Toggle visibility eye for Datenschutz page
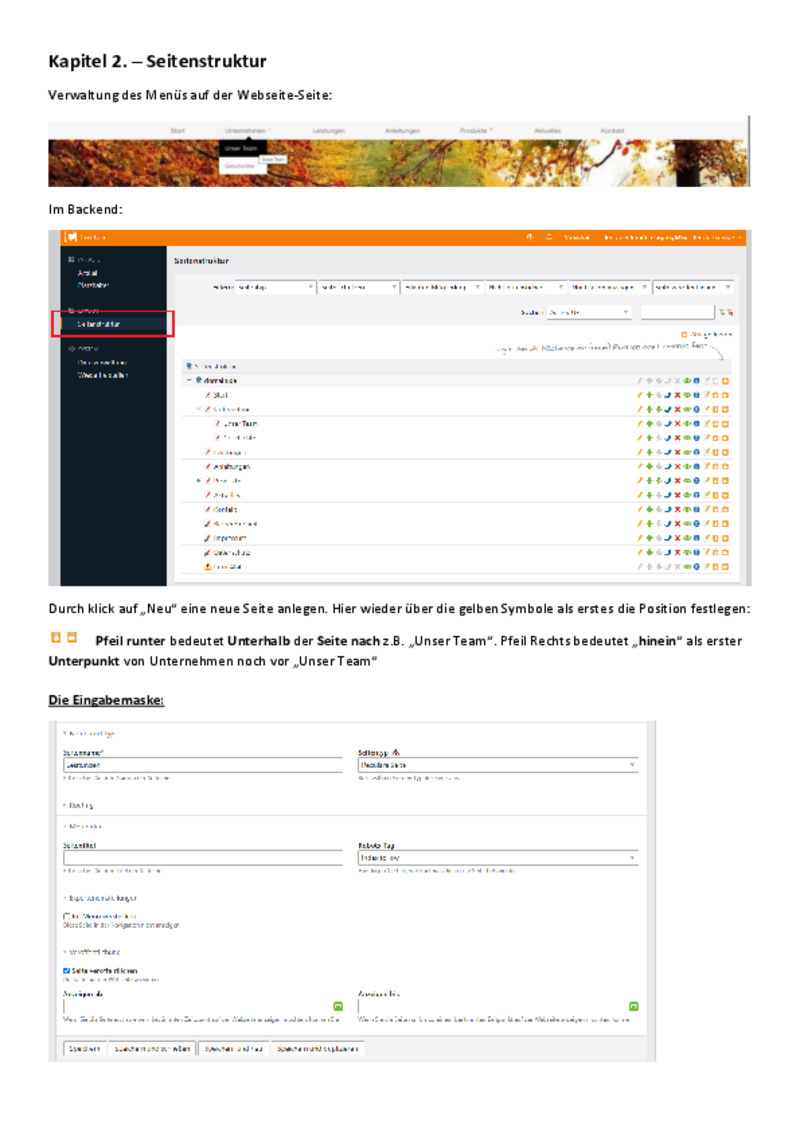Screen dimensions: 800x1132 point(687,552)
